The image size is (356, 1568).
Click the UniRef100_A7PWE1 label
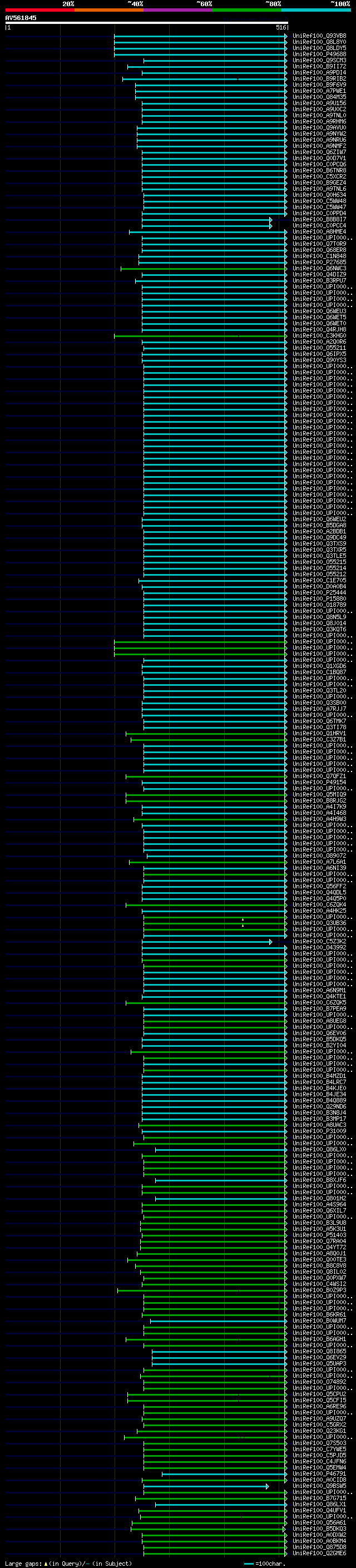click(x=319, y=91)
